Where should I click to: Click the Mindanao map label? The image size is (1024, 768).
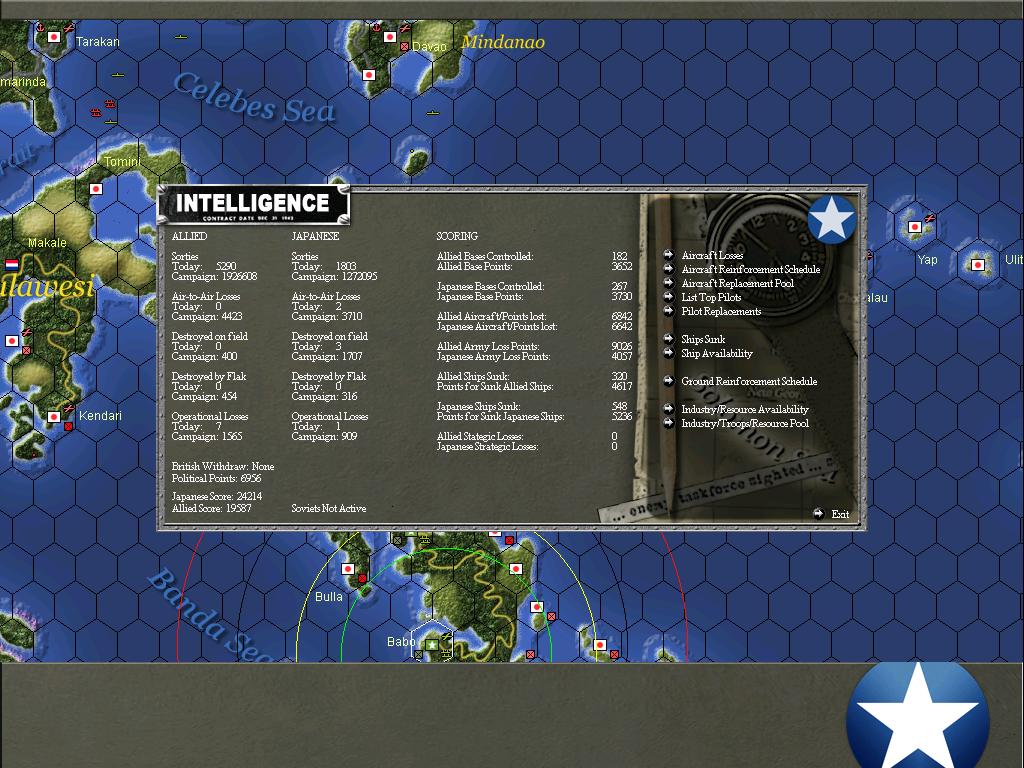(503, 42)
